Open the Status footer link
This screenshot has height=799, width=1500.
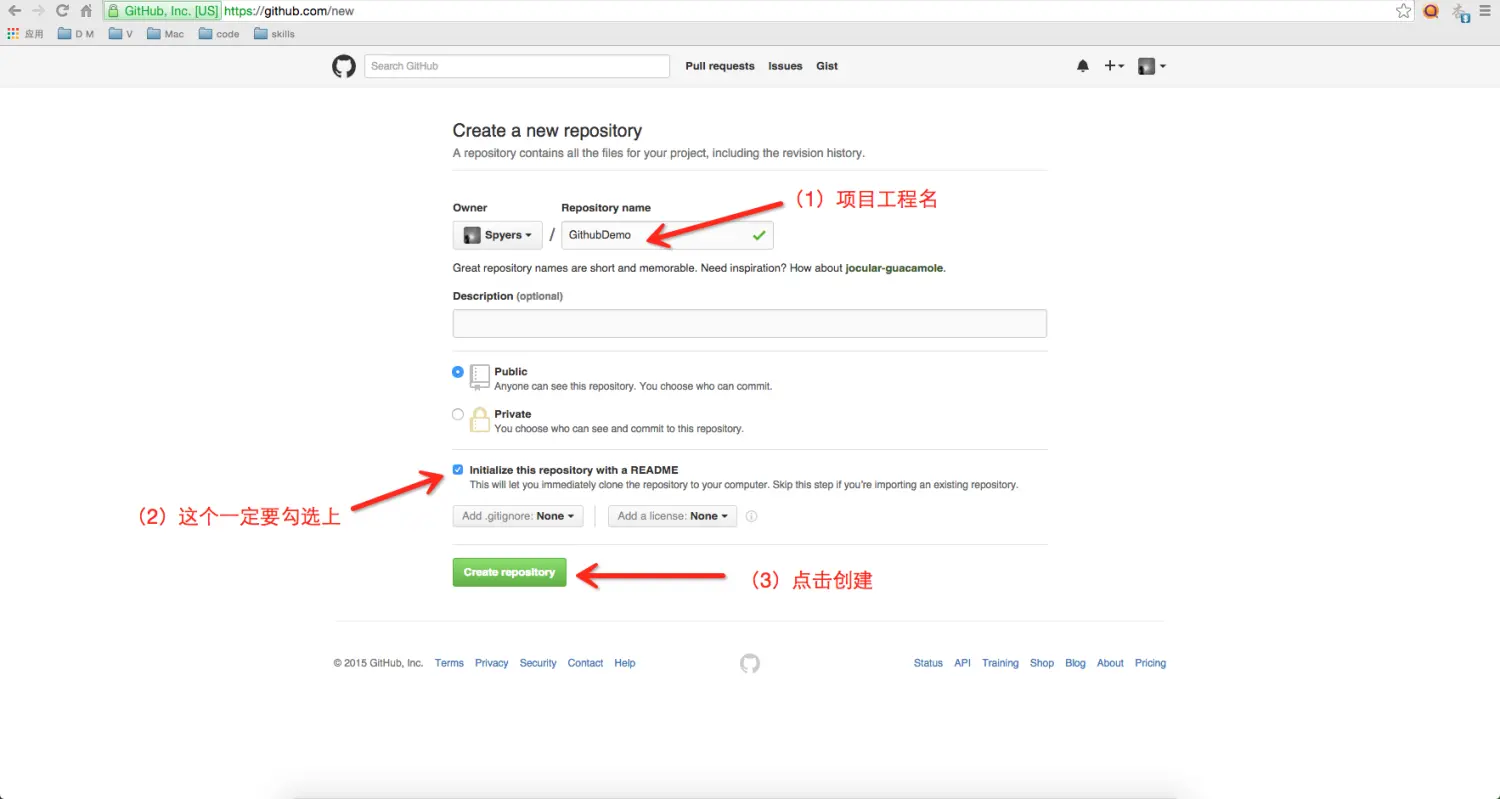[928, 663]
